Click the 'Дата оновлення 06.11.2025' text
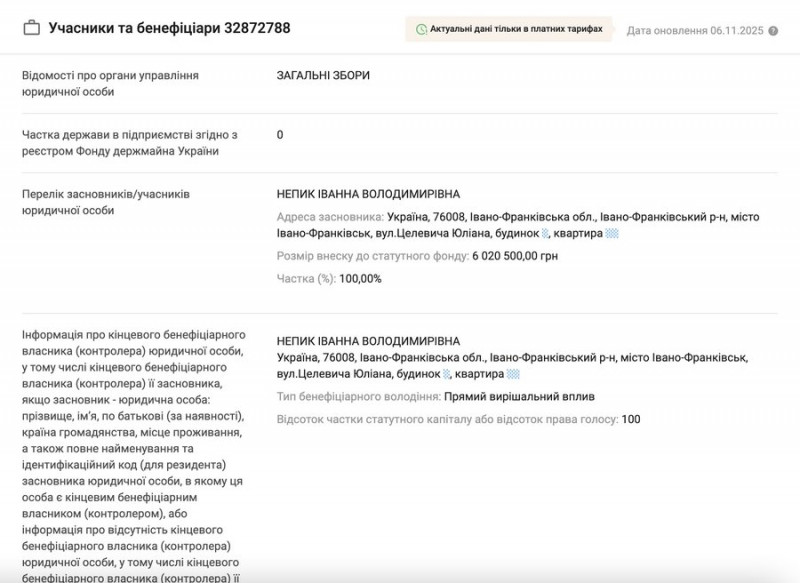 tap(694, 31)
